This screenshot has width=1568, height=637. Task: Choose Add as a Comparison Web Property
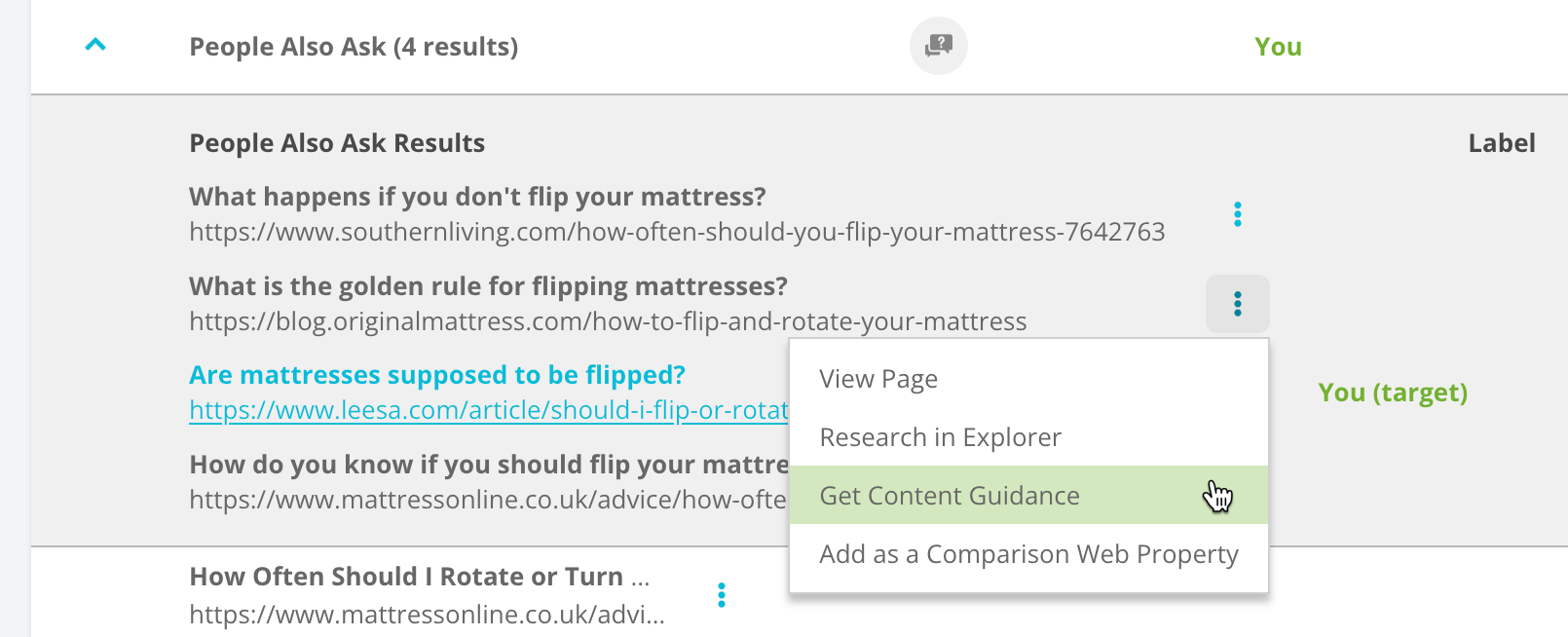(x=1028, y=554)
